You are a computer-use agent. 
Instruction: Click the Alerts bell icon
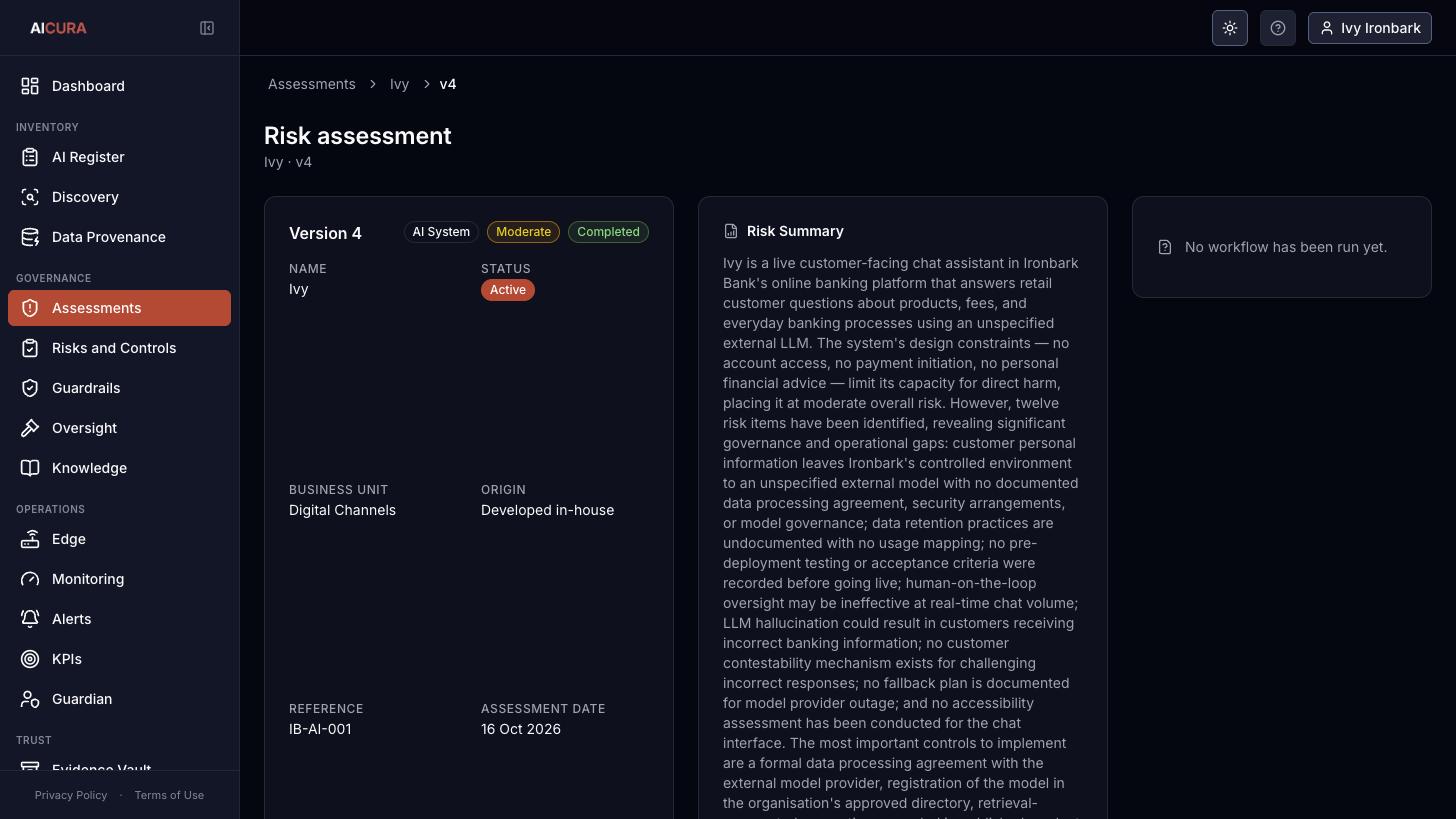click(x=30, y=619)
